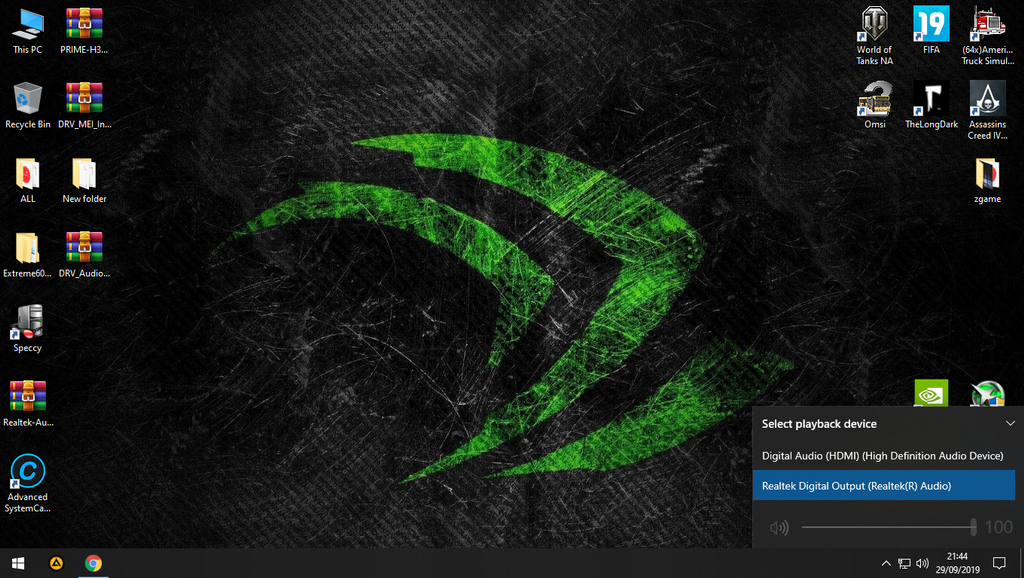Mute audio via flyout speaker icon
This screenshot has width=1024, height=578.
click(778, 527)
